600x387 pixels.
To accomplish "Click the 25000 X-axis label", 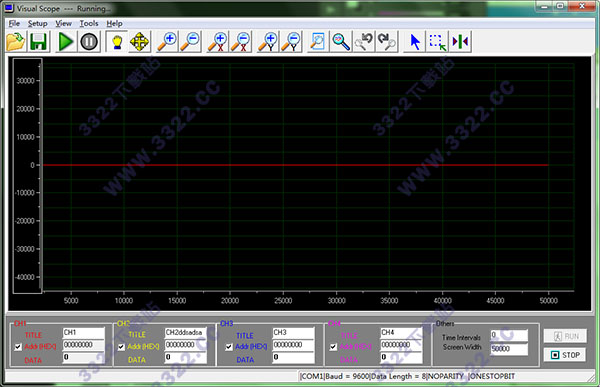I will (283, 300).
